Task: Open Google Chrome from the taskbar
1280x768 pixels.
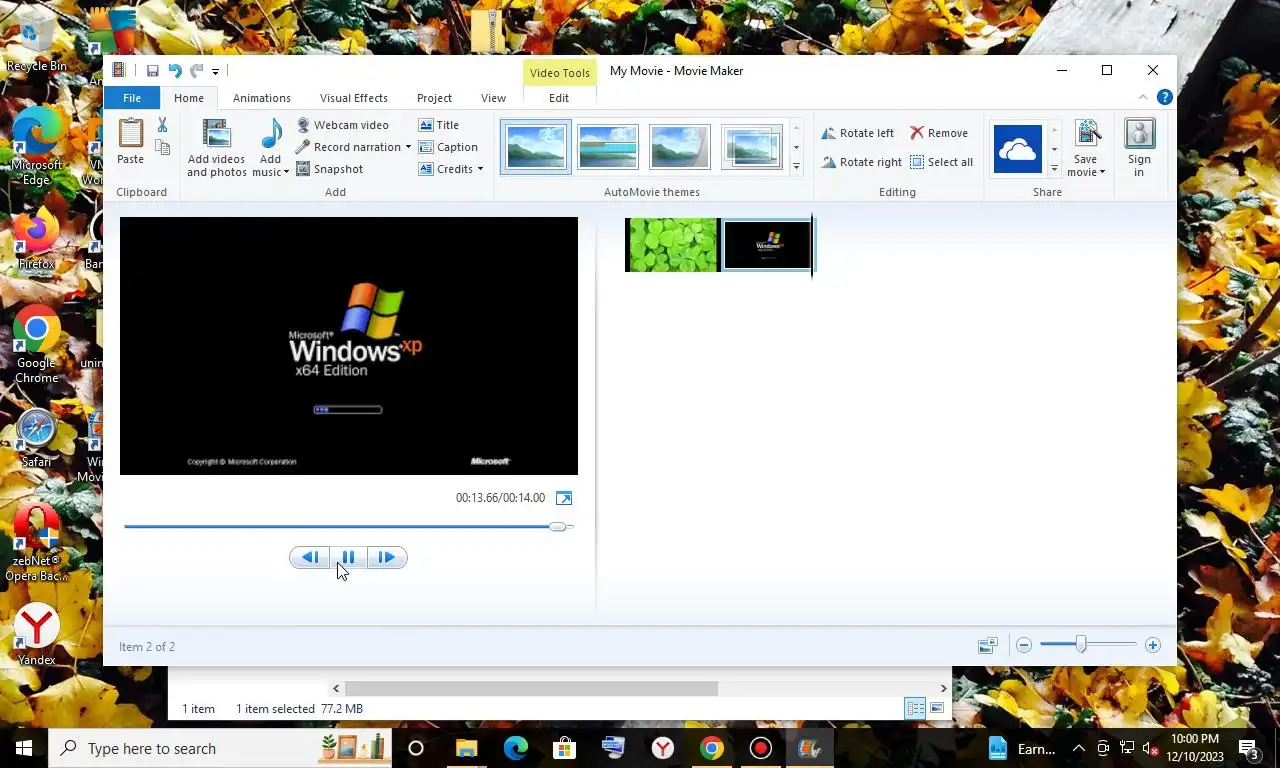Action: pos(712,748)
